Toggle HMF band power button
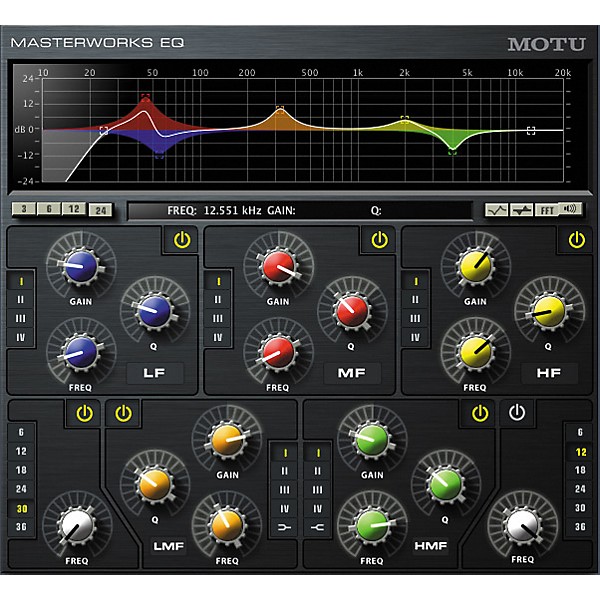The image size is (600, 600). point(479,413)
